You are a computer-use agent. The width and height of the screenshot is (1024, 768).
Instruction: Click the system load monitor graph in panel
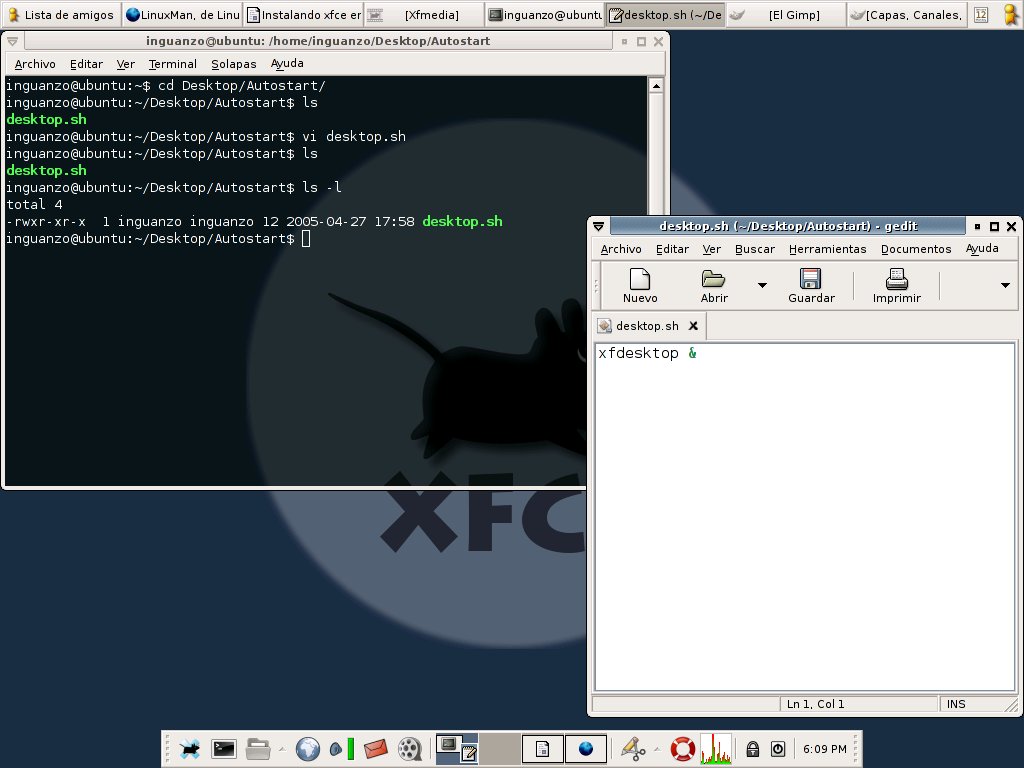coord(716,748)
